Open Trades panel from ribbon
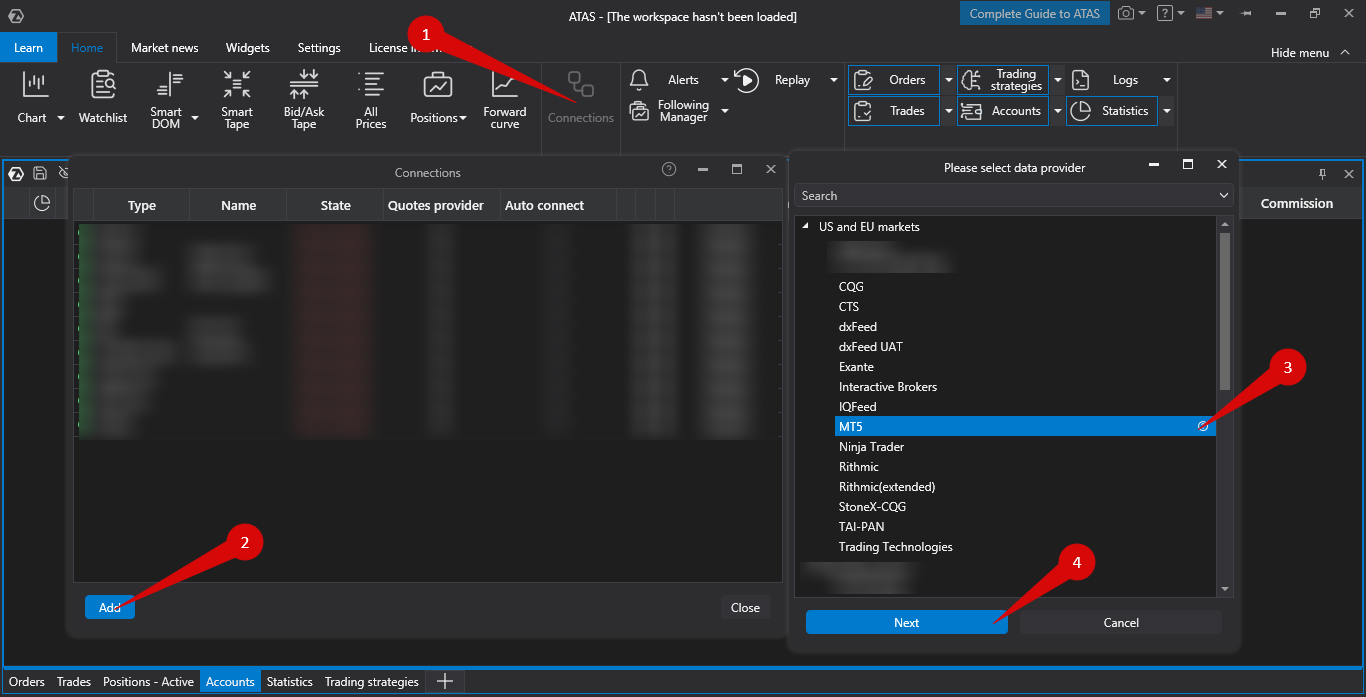Image resolution: width=1366 pixels, height=697 pixels. tap(894, 111)
